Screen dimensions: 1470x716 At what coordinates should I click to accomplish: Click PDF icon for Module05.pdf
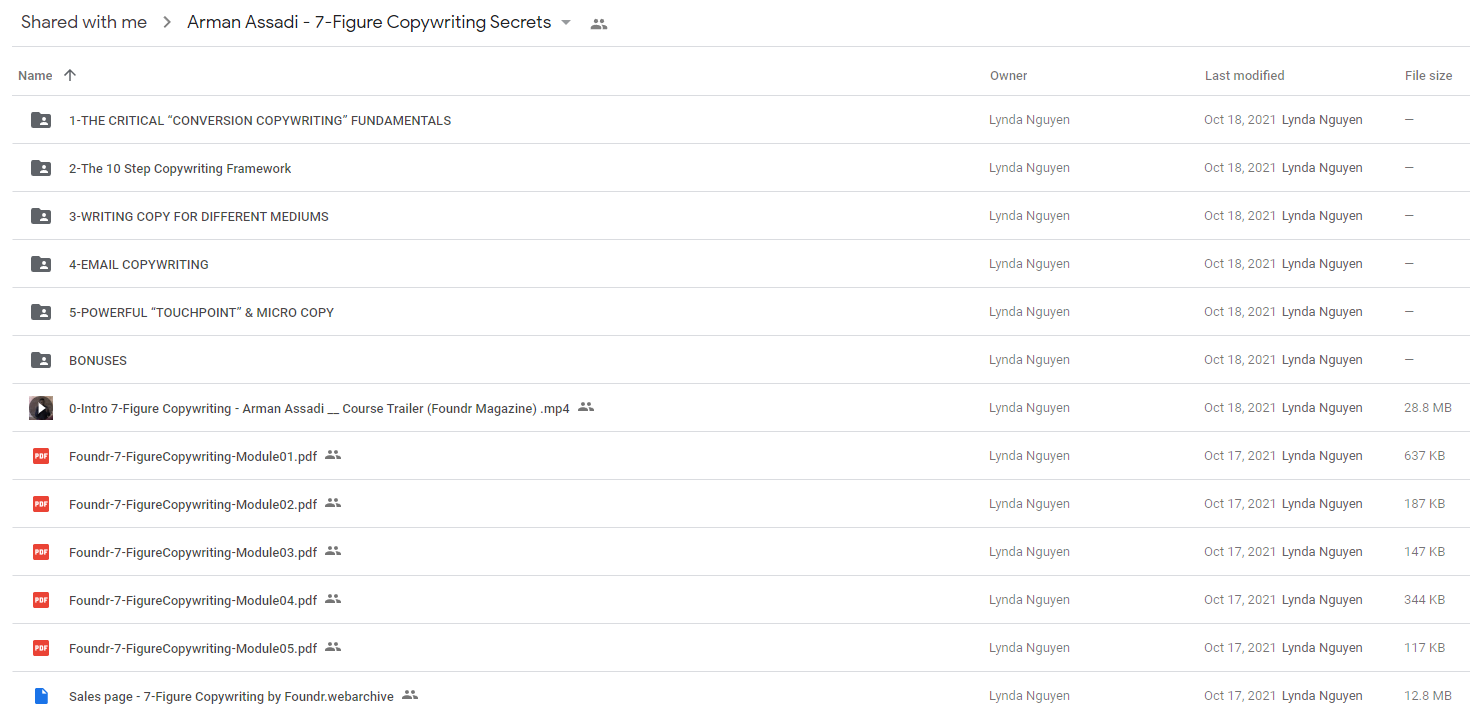pos(41,648)
